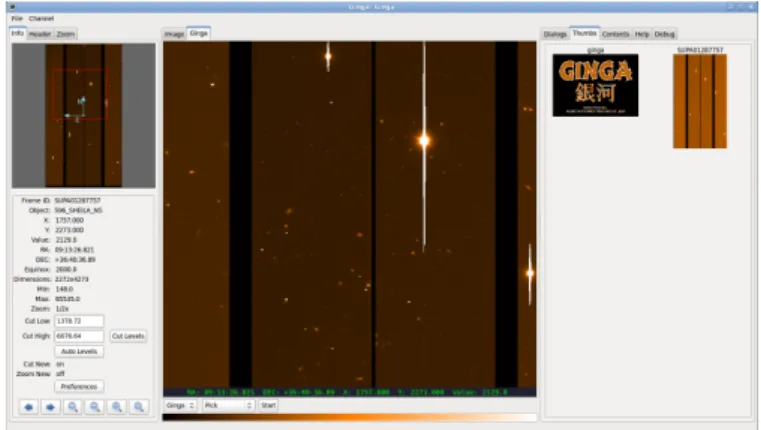Click the Cut Low input field

79,321
